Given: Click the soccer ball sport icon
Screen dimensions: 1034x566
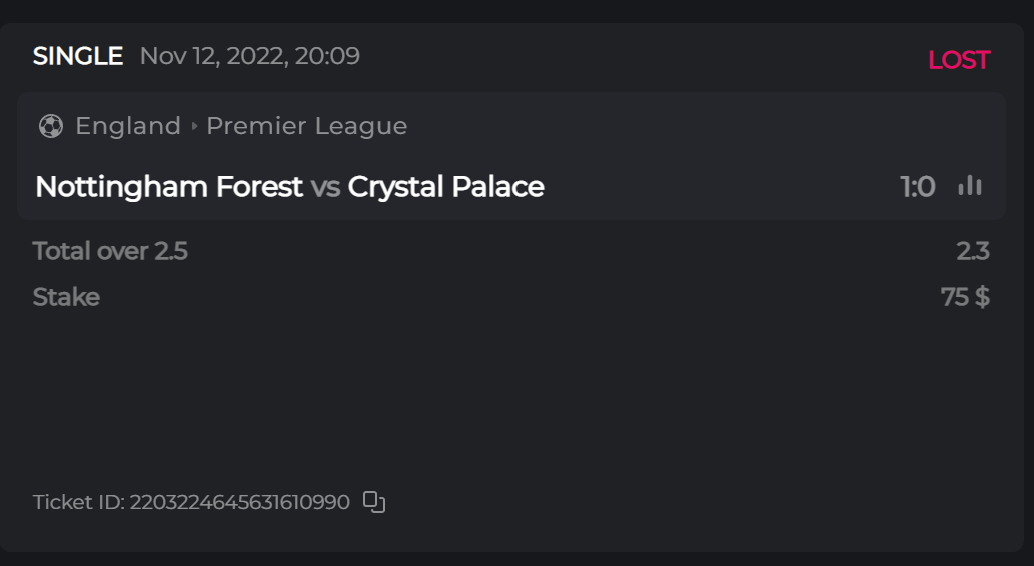Looking at the screenshot, I should pos(50,126).
